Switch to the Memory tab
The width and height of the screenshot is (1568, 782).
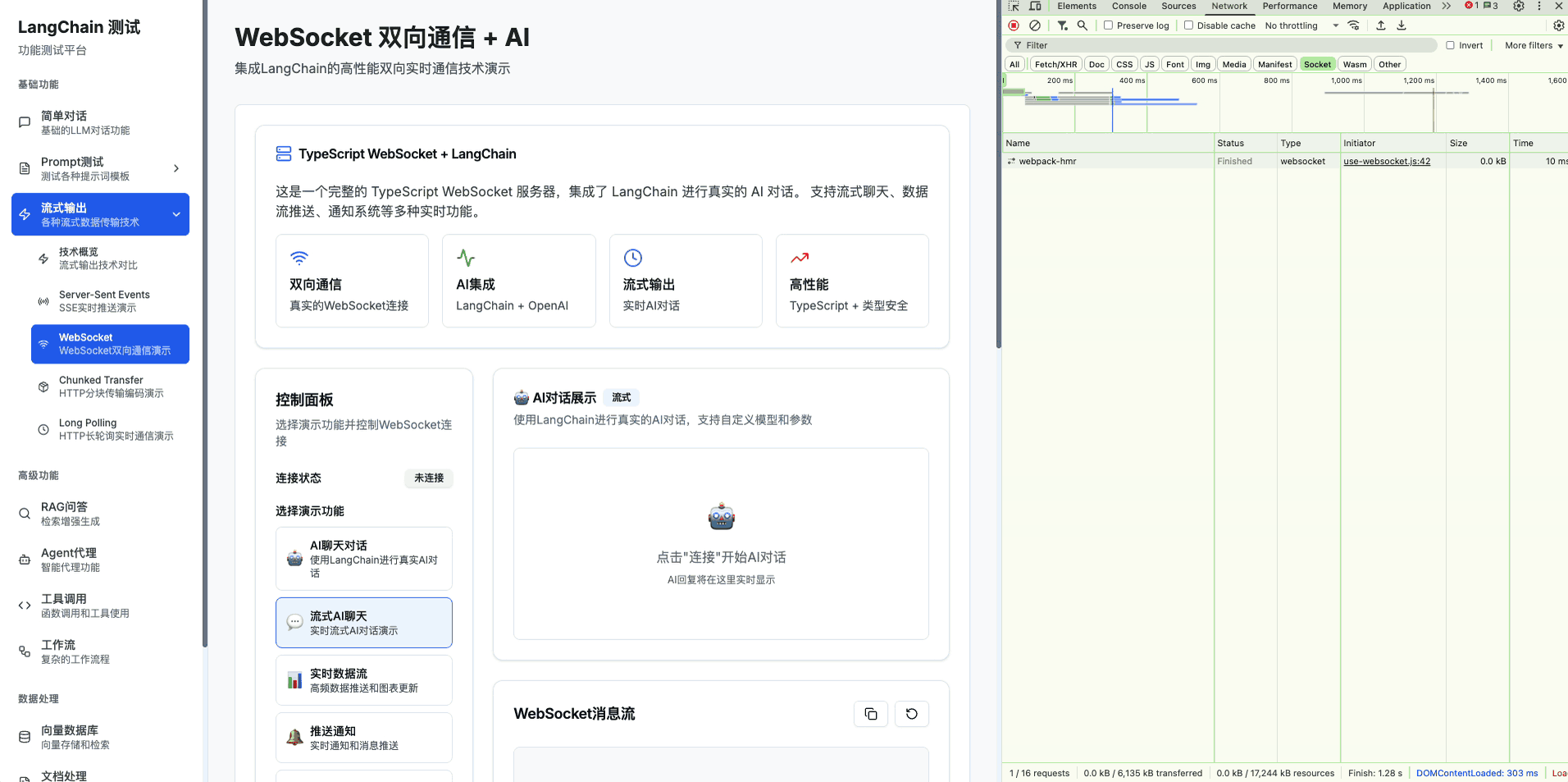1350,6
